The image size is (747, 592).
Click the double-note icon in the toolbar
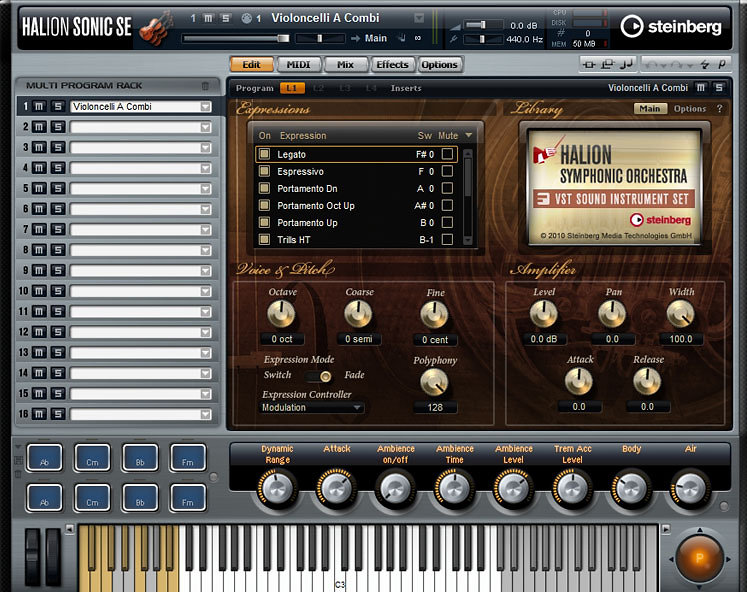(x=626, y=64)
